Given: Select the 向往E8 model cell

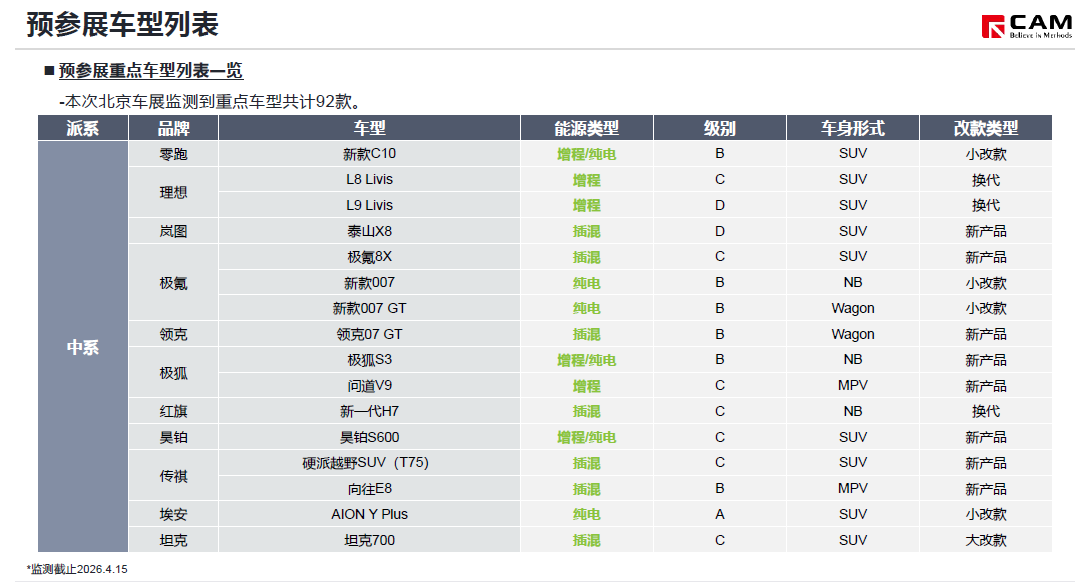Looking at the screenshot, I should (369, 489).
